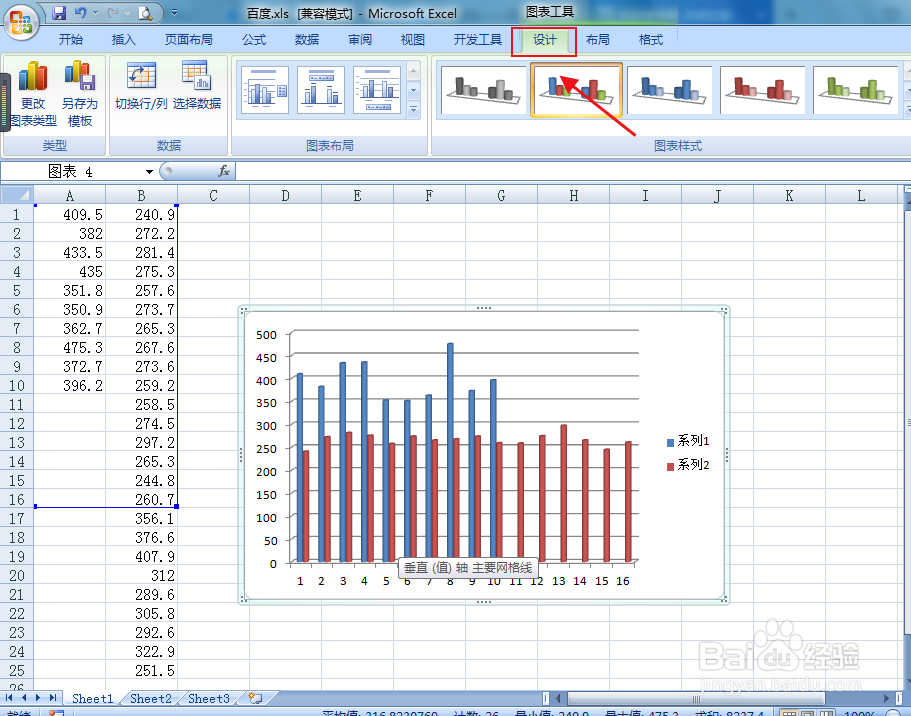Viewport: 911px width, 716px height.
Task: Select column B header
Action: point(141,195)
